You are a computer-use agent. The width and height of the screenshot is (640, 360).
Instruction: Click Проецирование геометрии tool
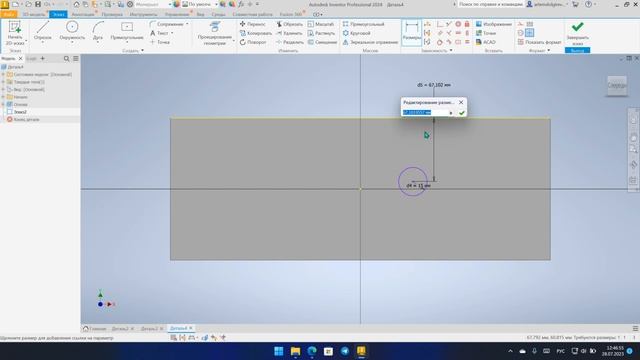[215, 33]
